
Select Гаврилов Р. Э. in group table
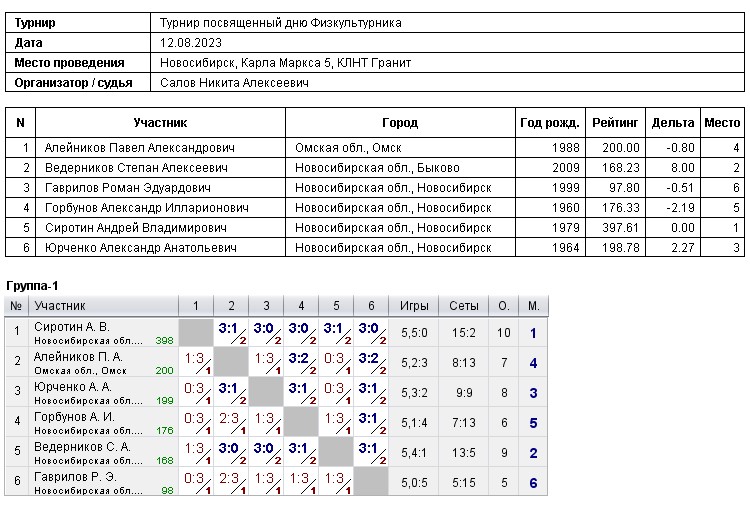pos(72,476)
